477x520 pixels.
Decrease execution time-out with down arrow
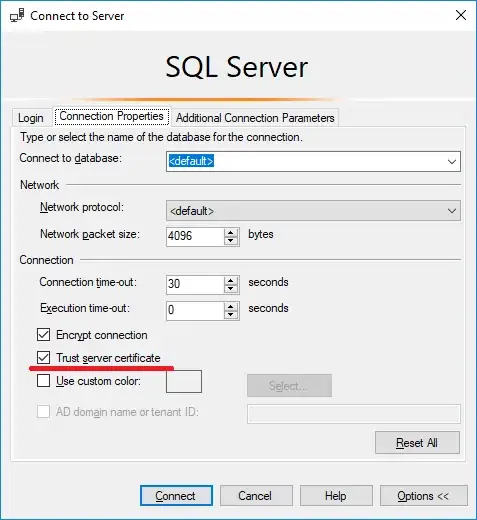[231, 315]
